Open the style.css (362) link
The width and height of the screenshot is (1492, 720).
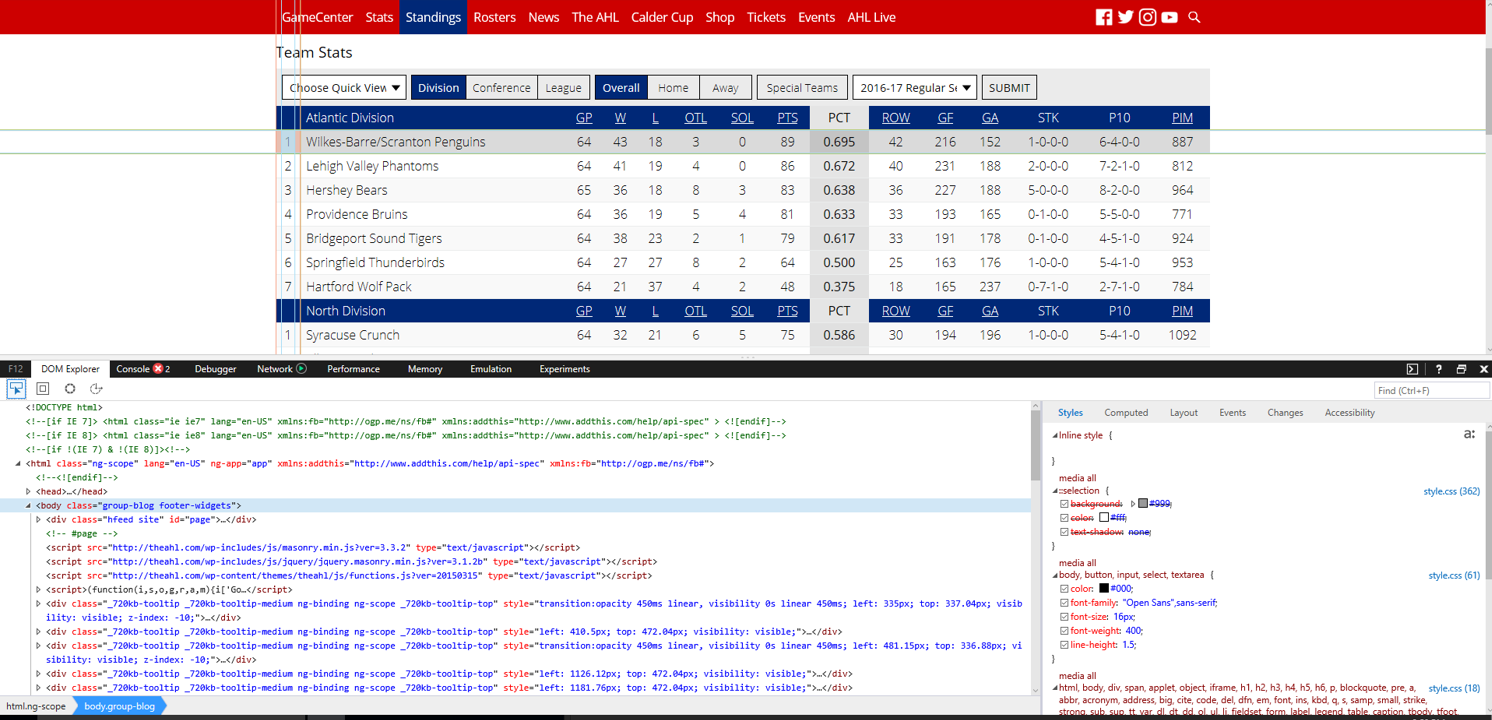1451,491
